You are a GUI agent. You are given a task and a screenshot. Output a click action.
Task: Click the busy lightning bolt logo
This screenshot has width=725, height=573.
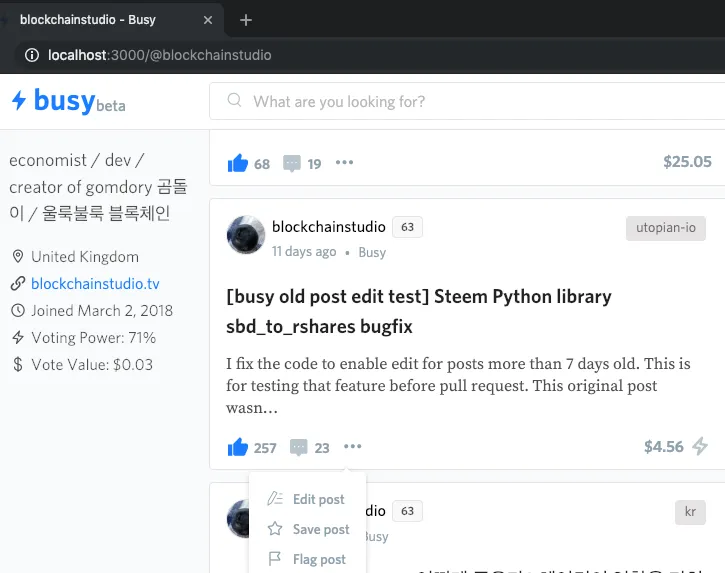pyautogui.click(x=19, y=100)
